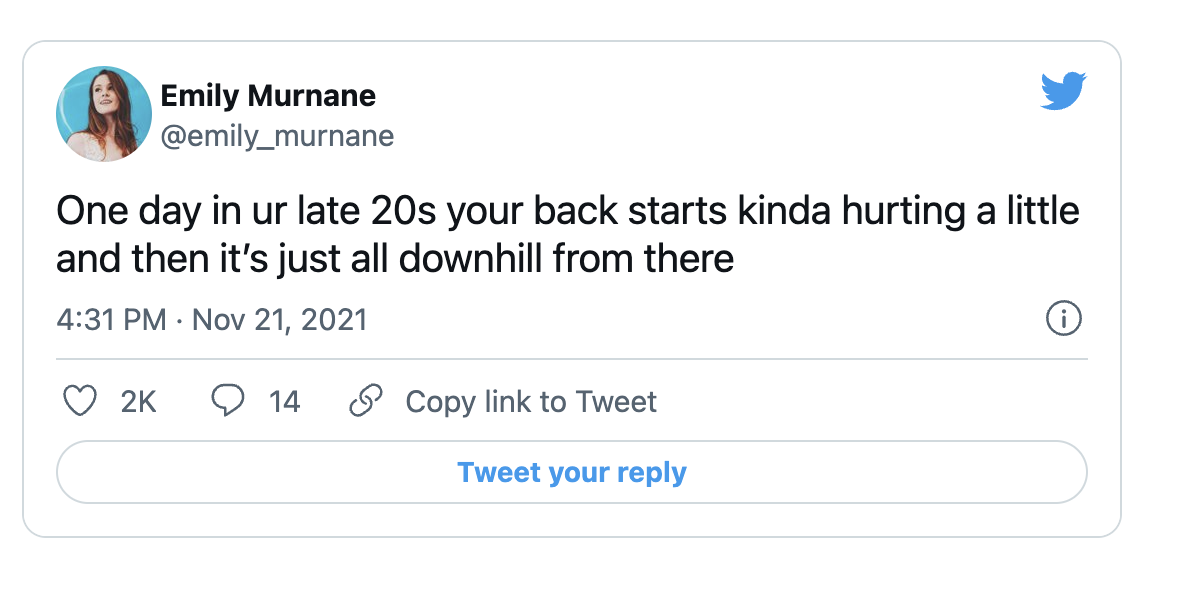The height and width of the screenshot is (610, 1180).
Task: Click the tweet line starting 'One day in'
Action: pos(567,212)
